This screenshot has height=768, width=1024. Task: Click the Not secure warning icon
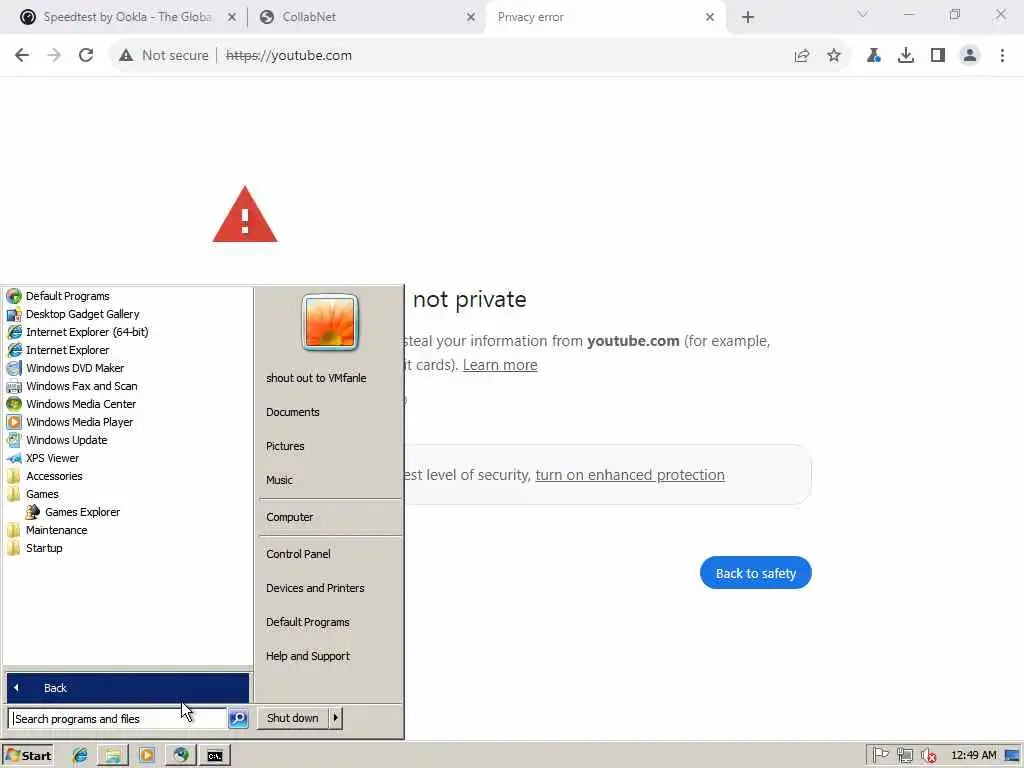pyautogui.click(x=126, y=56)
